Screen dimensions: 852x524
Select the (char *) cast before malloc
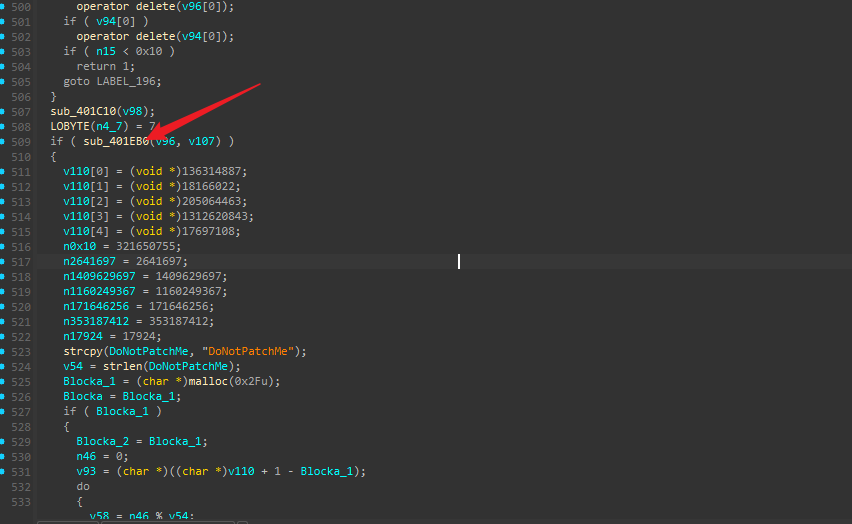tap(162, 382)
